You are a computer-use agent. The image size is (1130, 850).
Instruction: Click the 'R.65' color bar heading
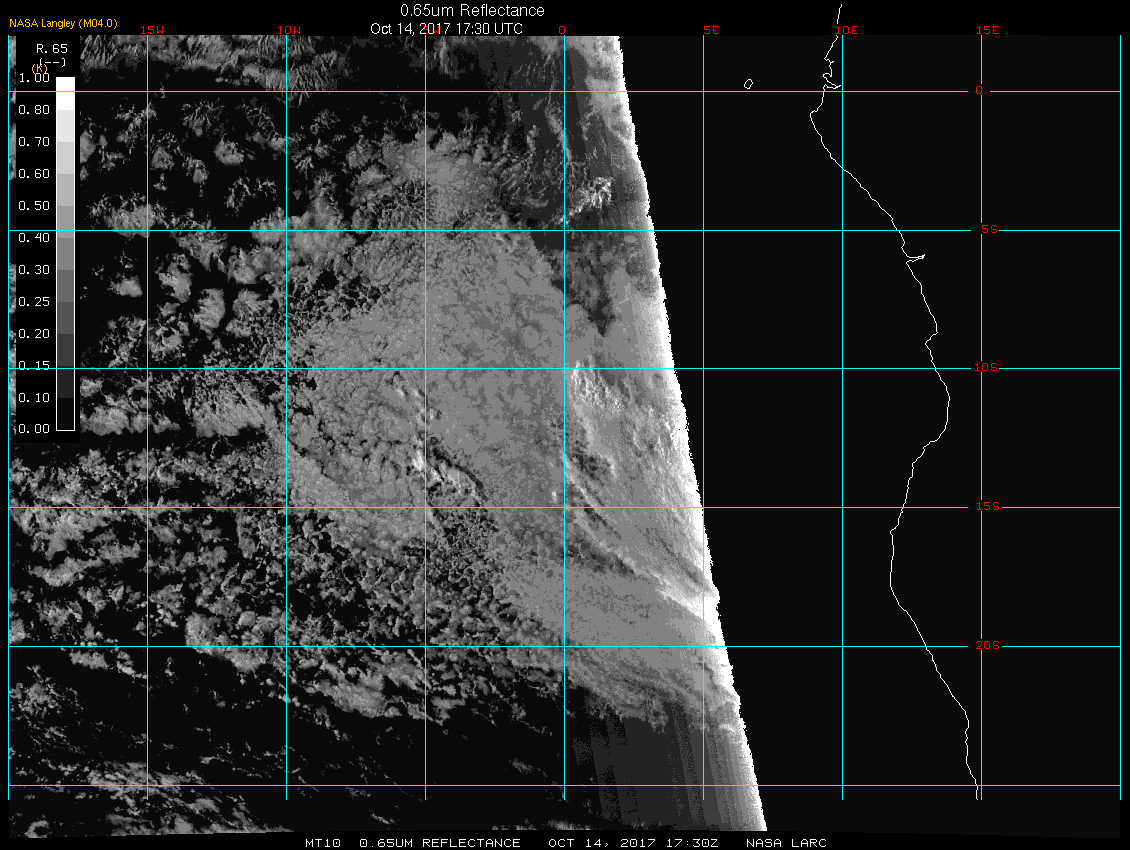coord(52,48)
